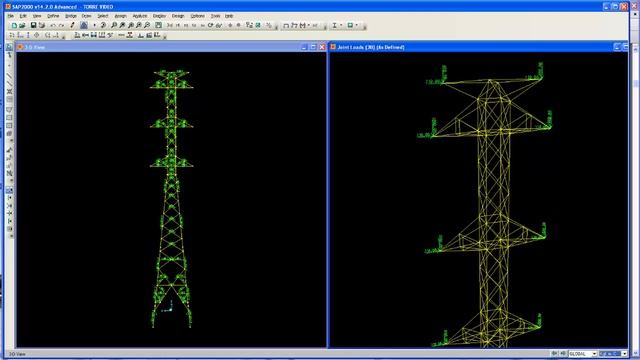This screenshot has width=640, height=360.
Task: Select the draw rectangular area tool
Action: click(x=9, y=118)
